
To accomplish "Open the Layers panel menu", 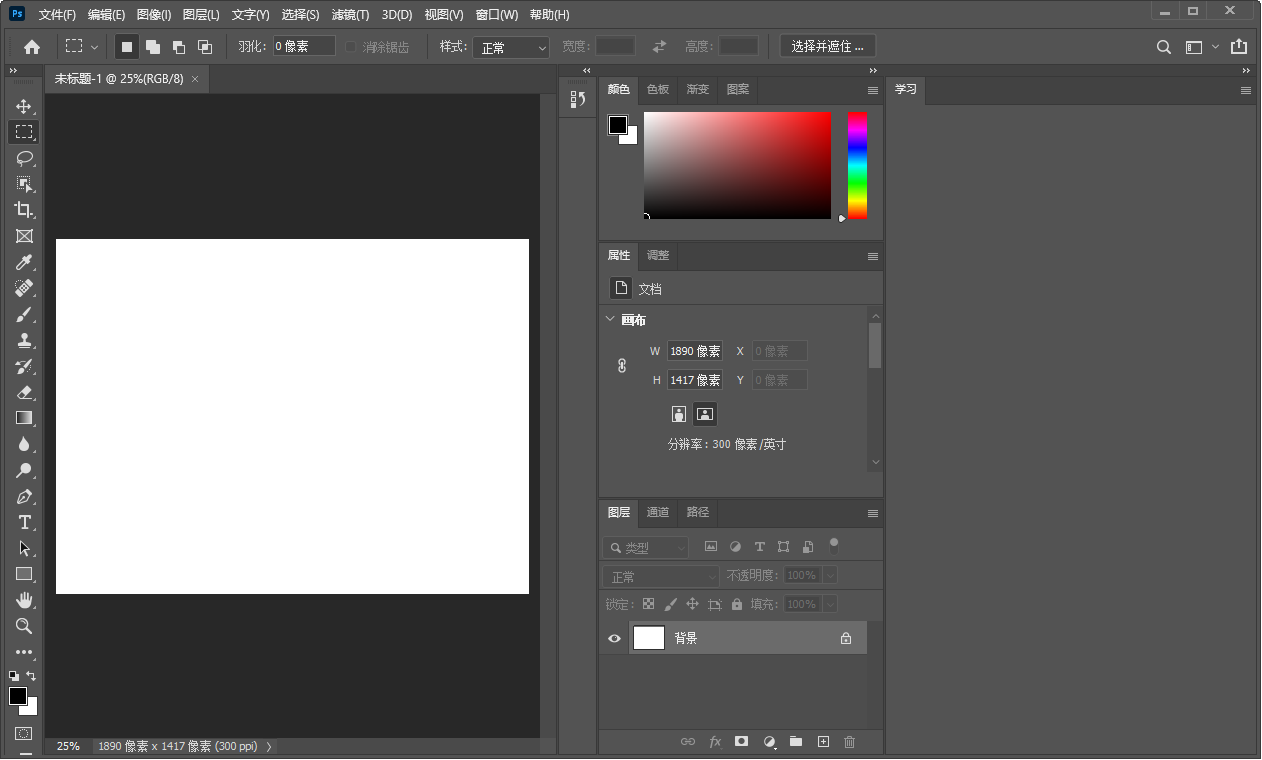I will point(872,513).
